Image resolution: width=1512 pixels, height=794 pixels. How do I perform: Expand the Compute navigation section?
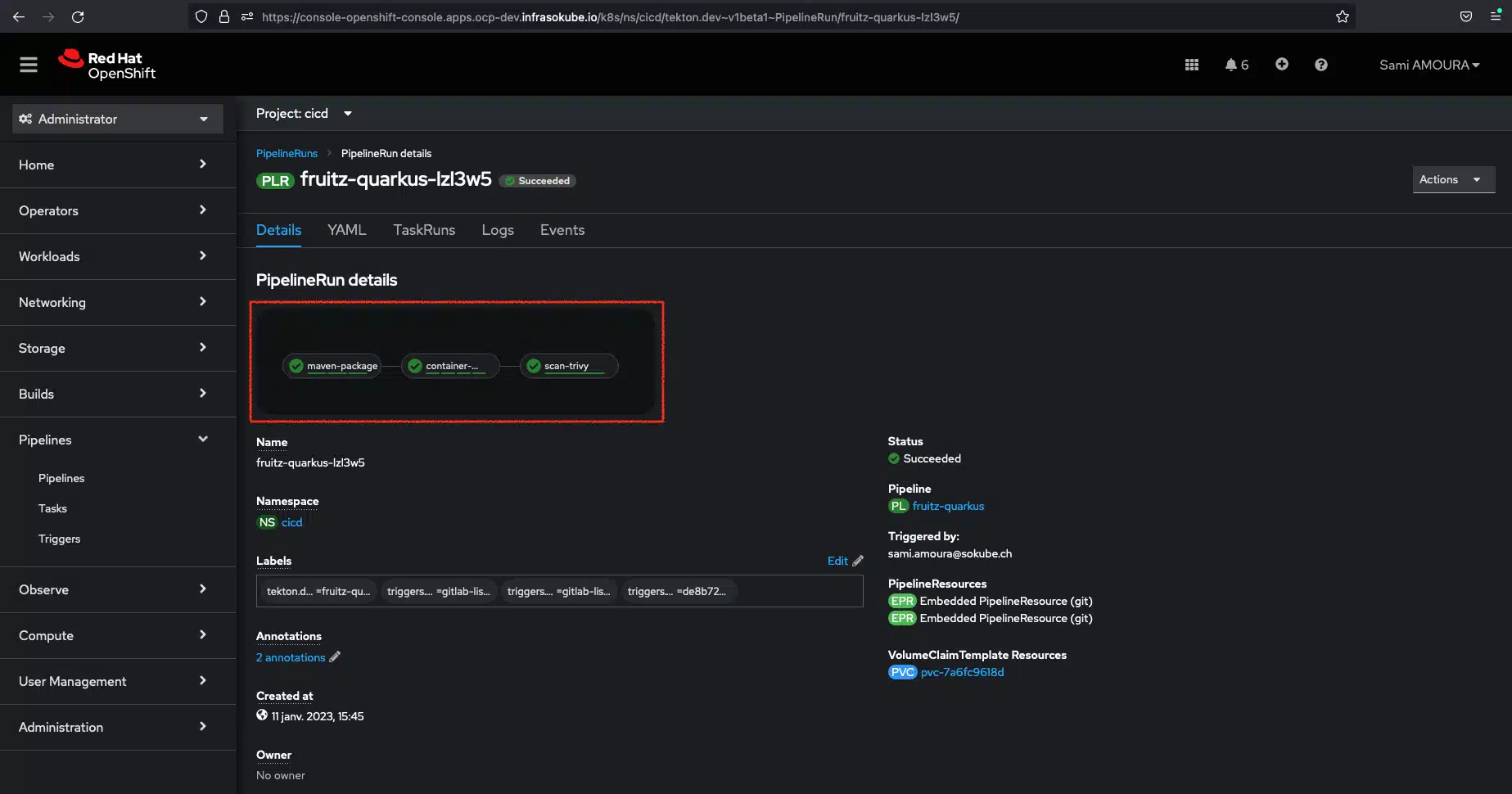pos(118,635)
